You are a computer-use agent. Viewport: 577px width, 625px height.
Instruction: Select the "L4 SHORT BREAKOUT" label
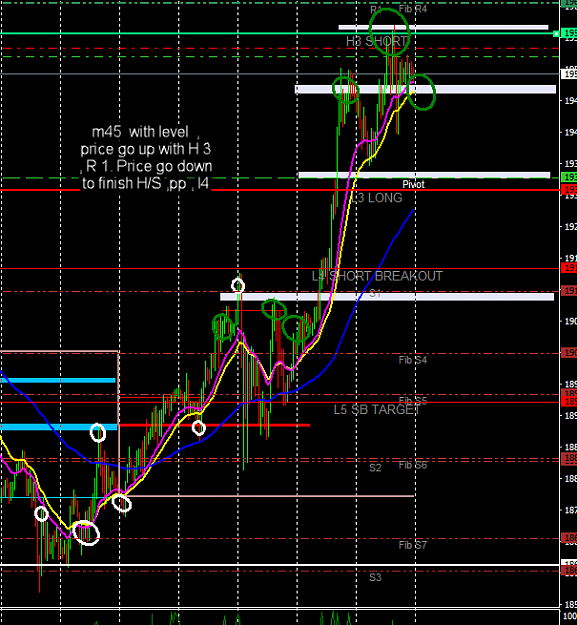tap(377, 276)
